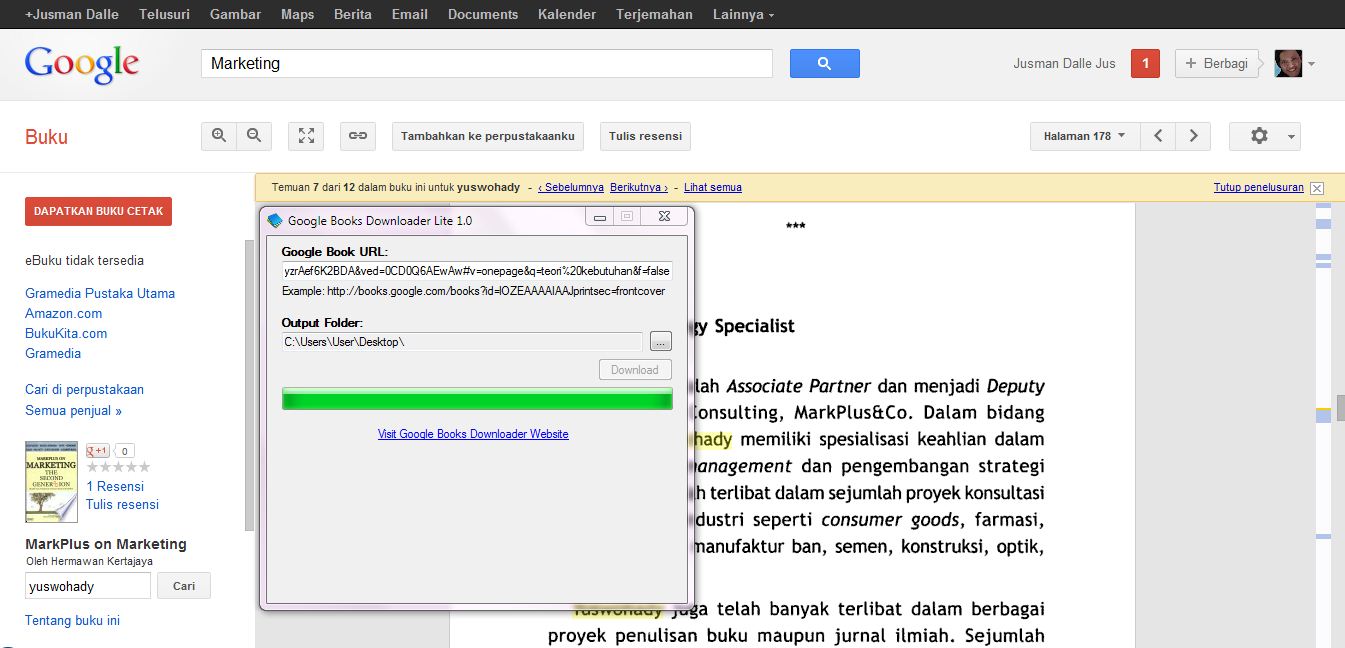Click Tambahkan ke perpustakaanku button
Image resolution: width=1345 pixels, height=648 pixels.
[x=488, y=136]
